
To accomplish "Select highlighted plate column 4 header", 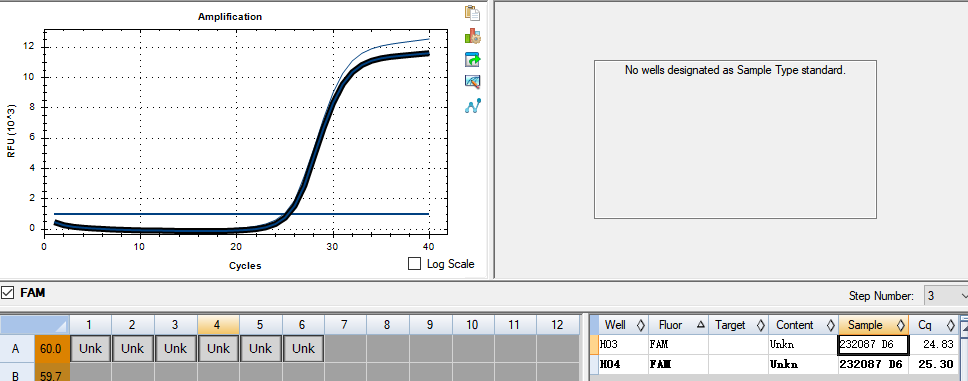I will [x=218, y=324].
